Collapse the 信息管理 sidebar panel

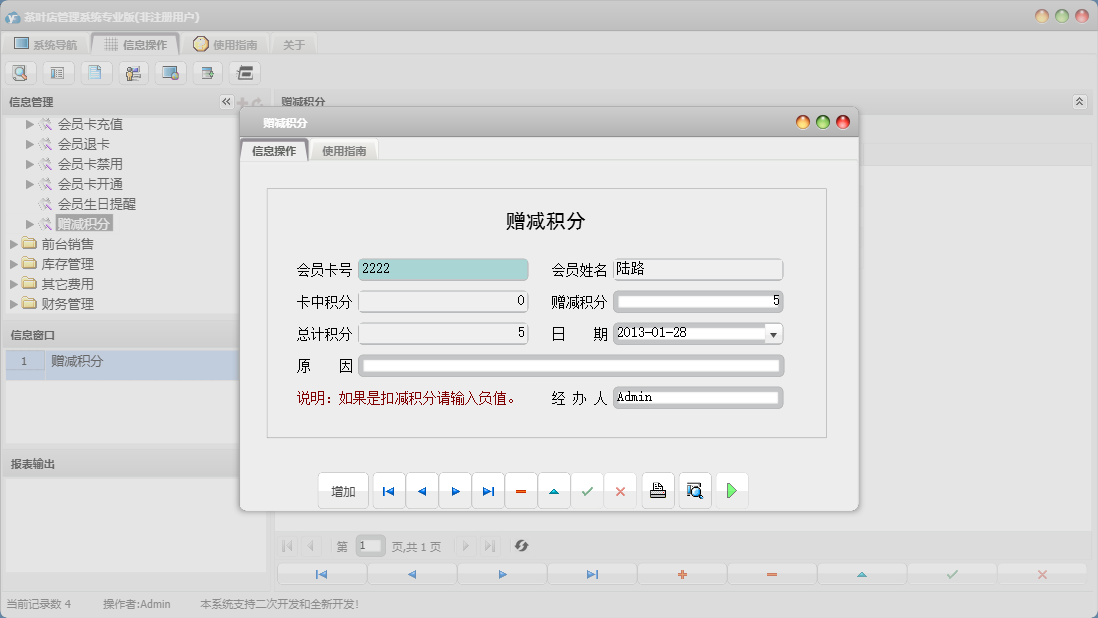tap(226, 101)
